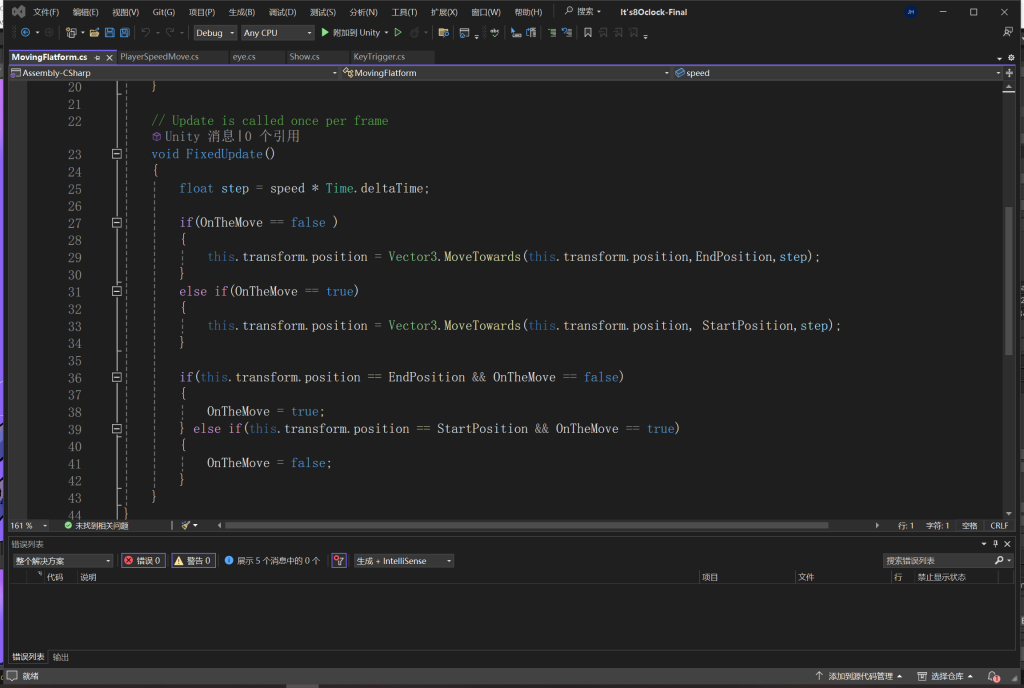Open the editor settings gear icon
The height and width of the screenshot is (688, 1024).
tap(1011, 57)
